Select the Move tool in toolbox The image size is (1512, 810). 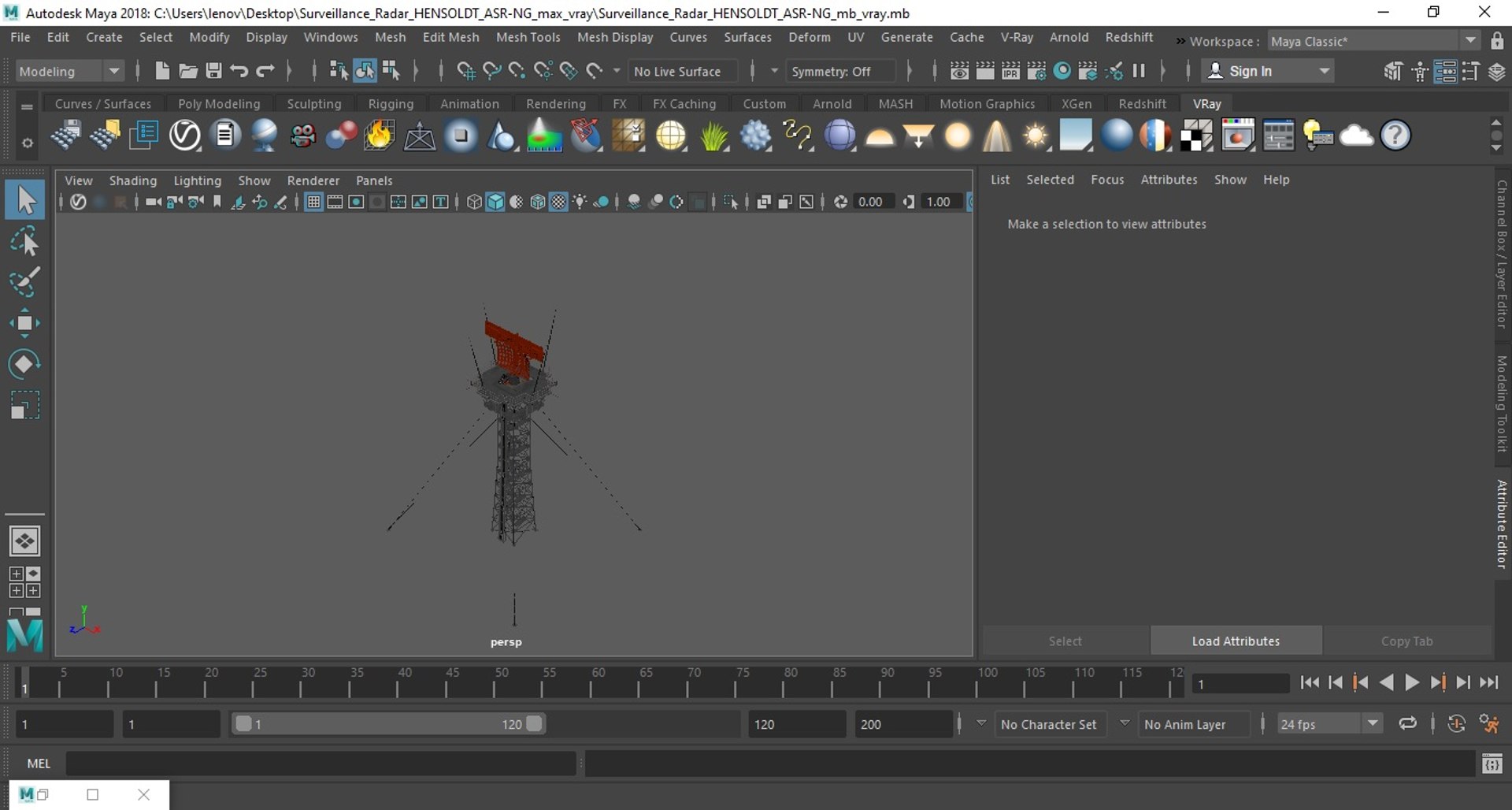click(x=24, y=323)
